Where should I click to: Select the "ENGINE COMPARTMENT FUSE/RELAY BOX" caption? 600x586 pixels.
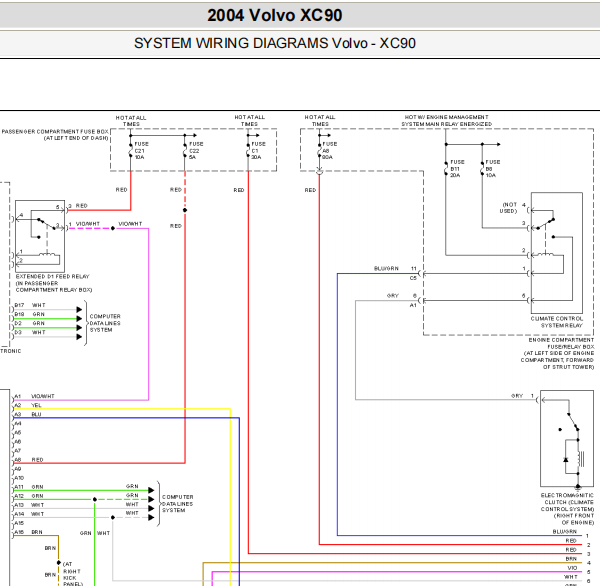coord(561,343)
